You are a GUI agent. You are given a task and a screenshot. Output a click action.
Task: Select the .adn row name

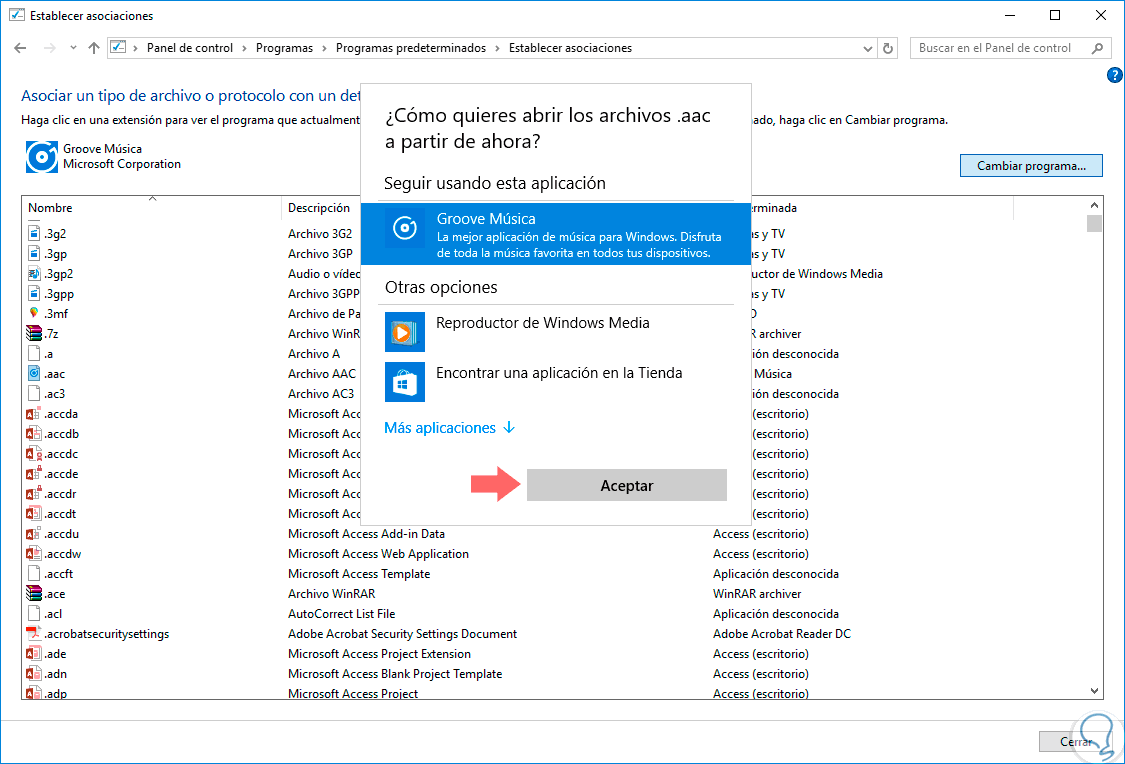(x=55, y=674)
